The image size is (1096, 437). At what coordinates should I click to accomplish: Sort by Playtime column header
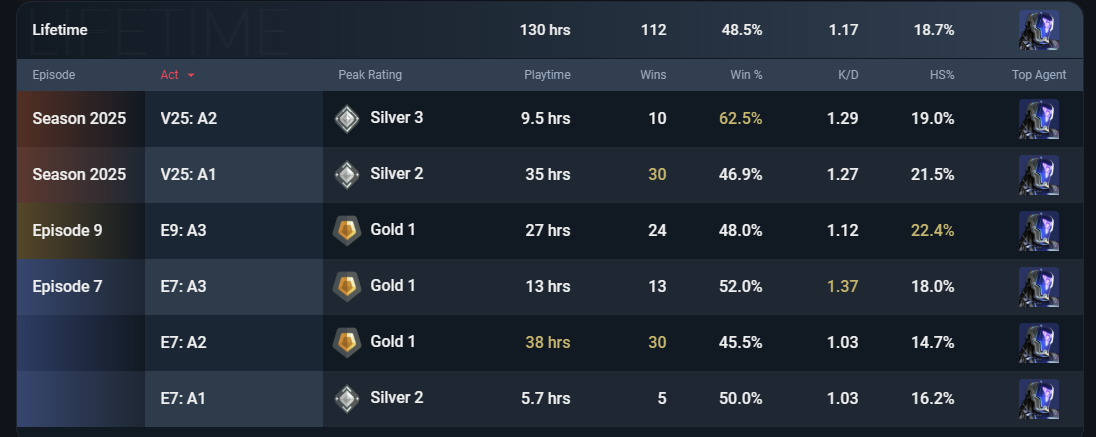(x=547, y=75)
